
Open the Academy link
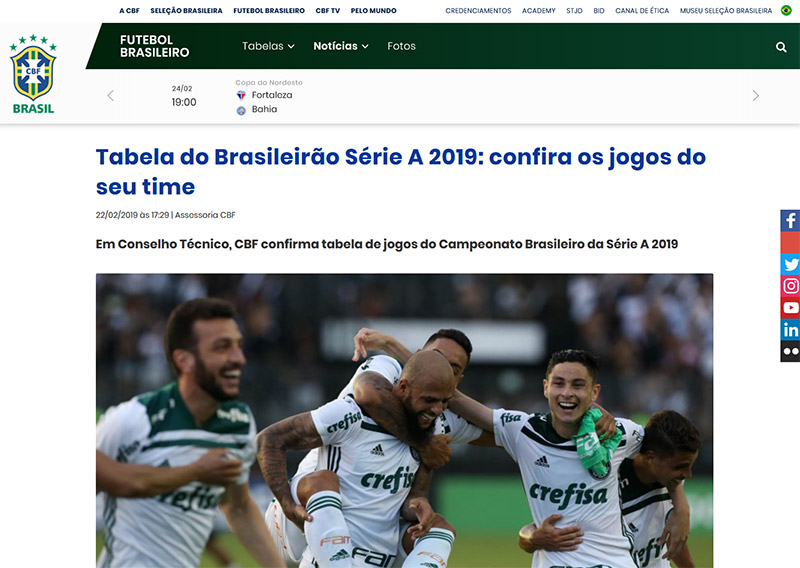click(538, 10)
